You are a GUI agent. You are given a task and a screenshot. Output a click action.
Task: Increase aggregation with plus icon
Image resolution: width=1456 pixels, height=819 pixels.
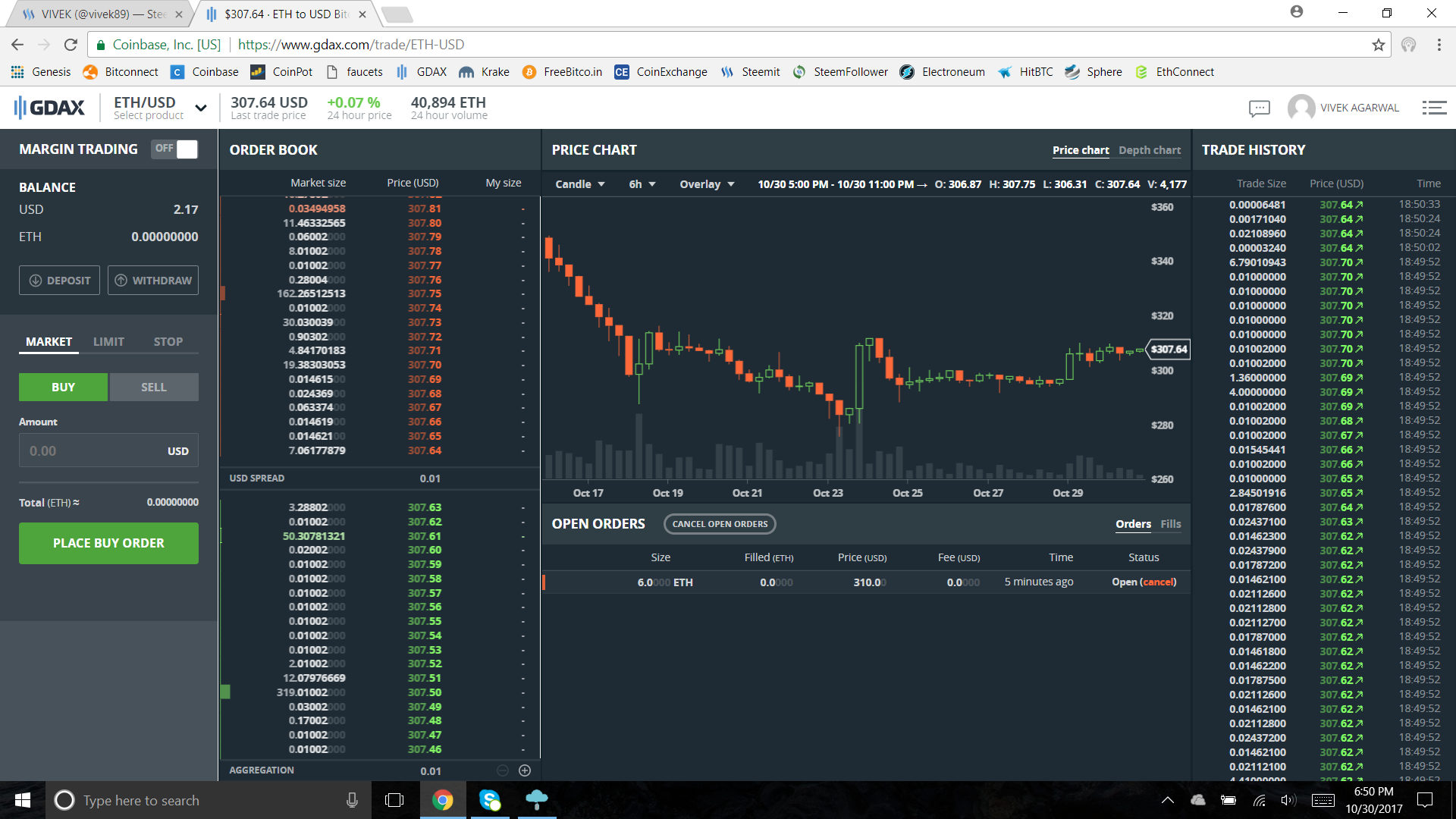525,770
